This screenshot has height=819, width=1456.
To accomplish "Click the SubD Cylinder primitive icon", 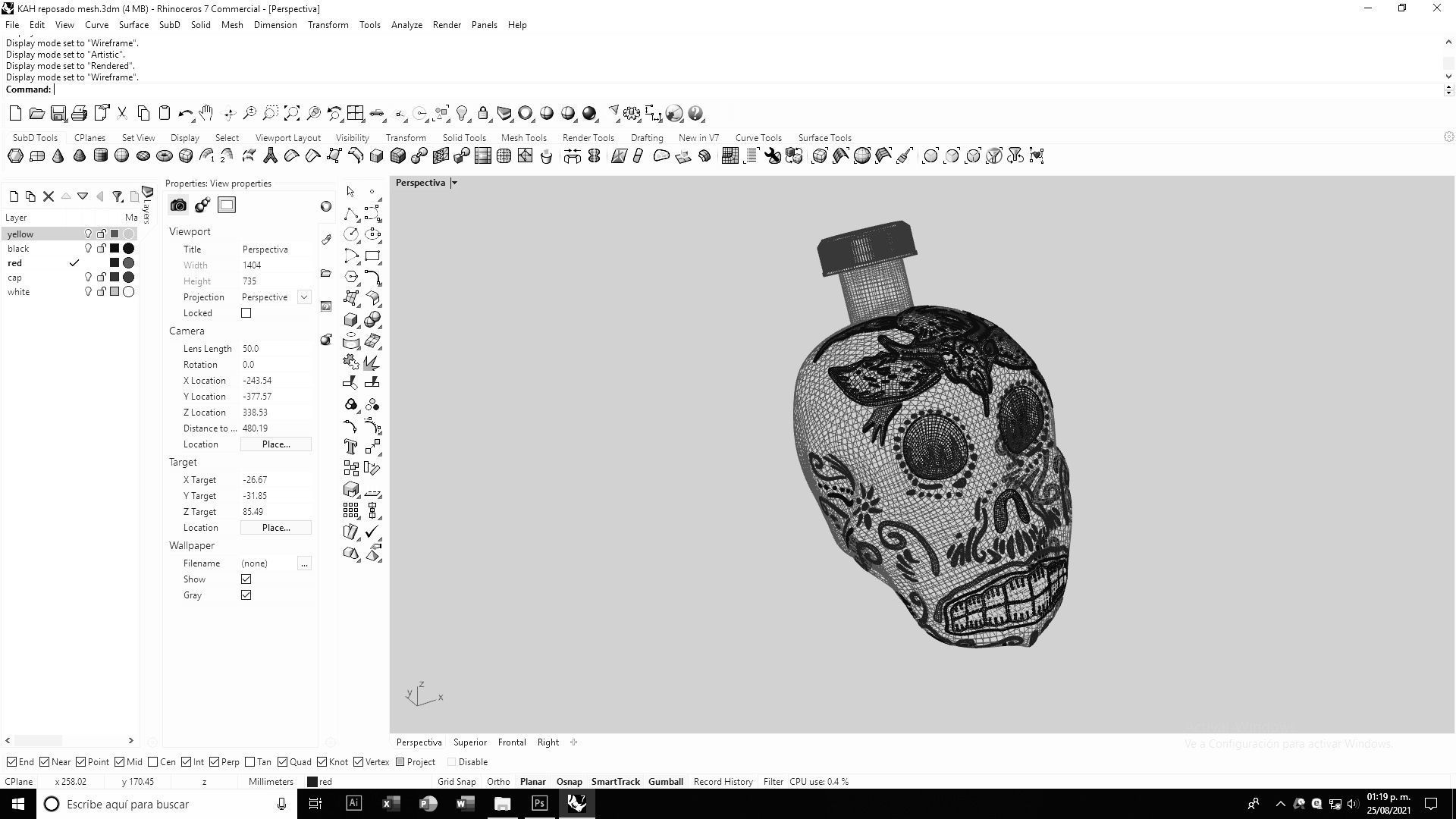I will coord(100,156).
